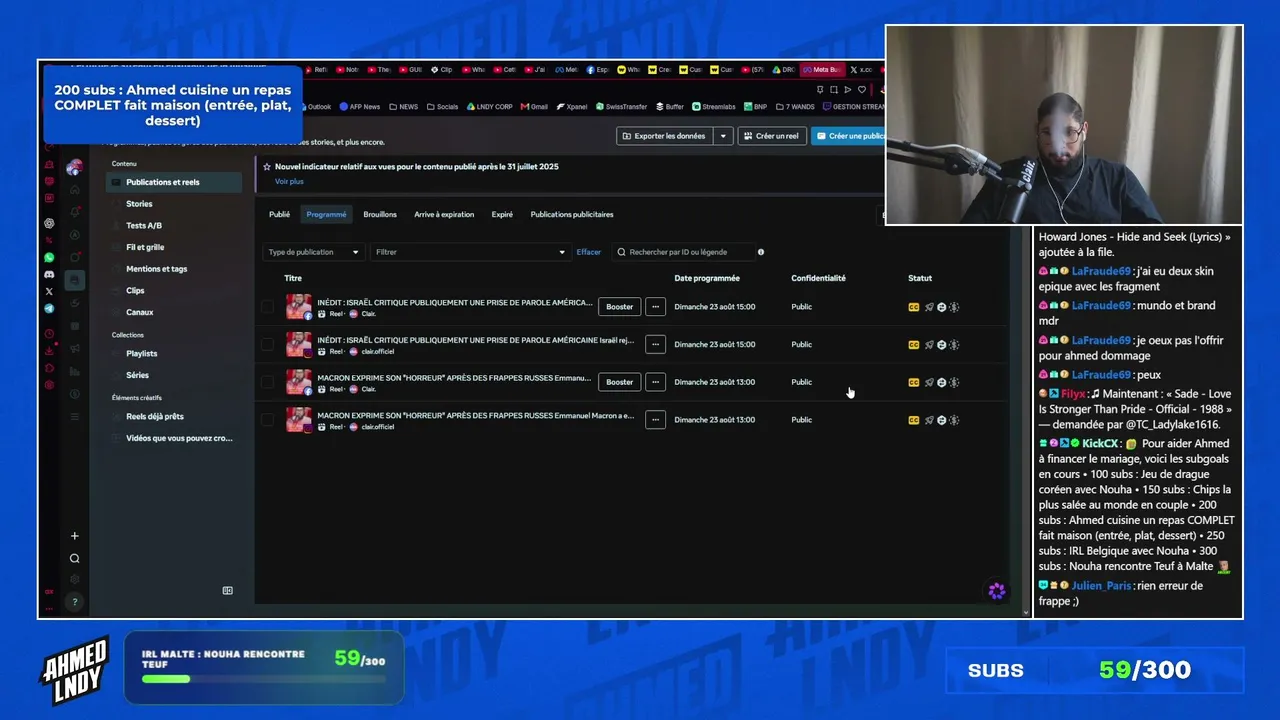This screenshot has height=720, width=1280.
Task: Switch to the x.com browser tab
Action: pyautogui.click(x=862, y=70)
